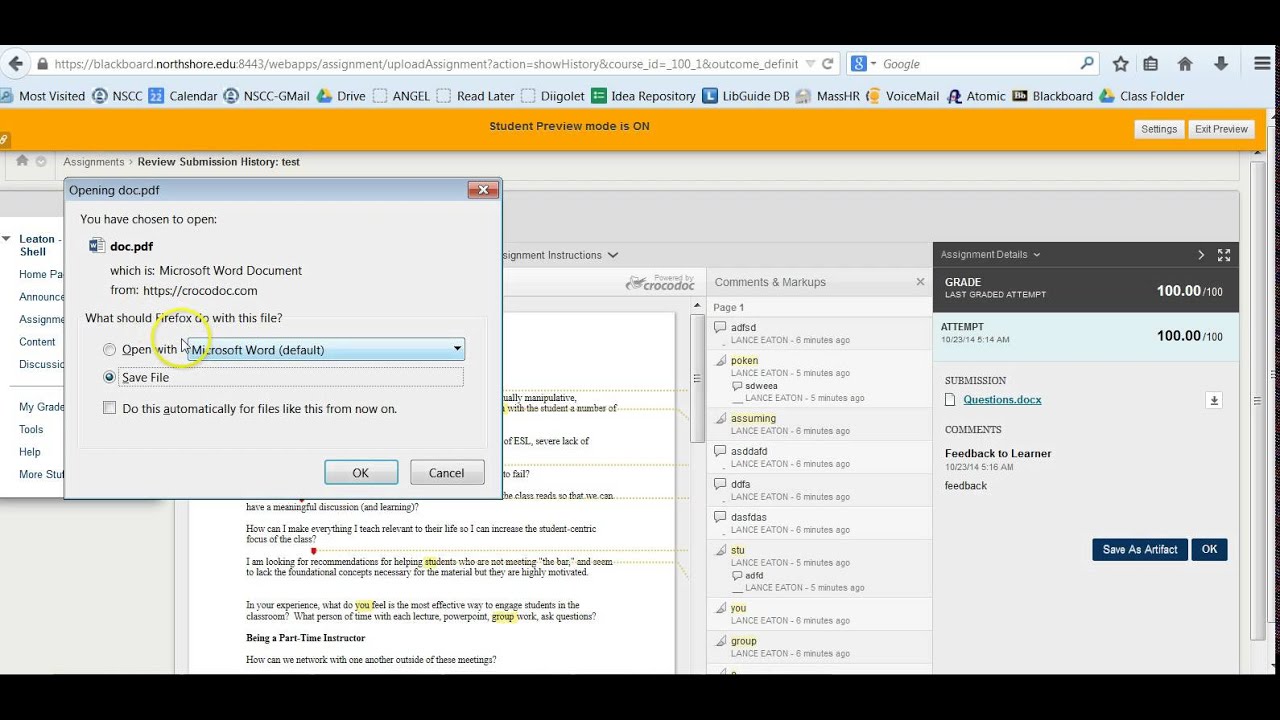
Task: Collapse the Leaton Shell course menu
Action: pyautogui.click(x=6, y=239)
